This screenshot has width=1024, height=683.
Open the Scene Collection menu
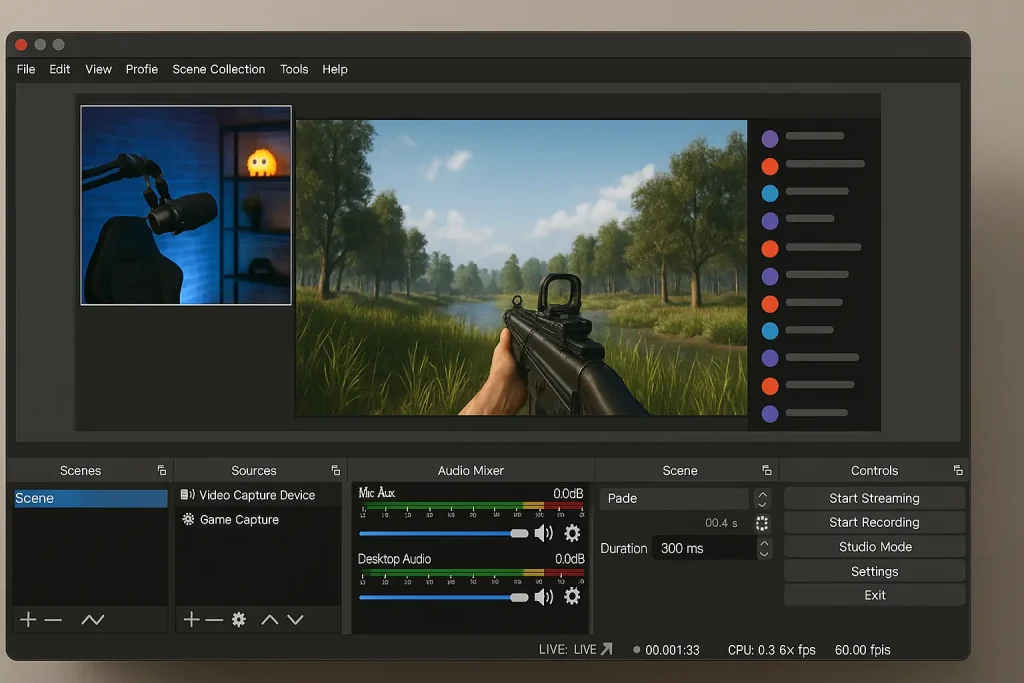click(x=218, y=69)
